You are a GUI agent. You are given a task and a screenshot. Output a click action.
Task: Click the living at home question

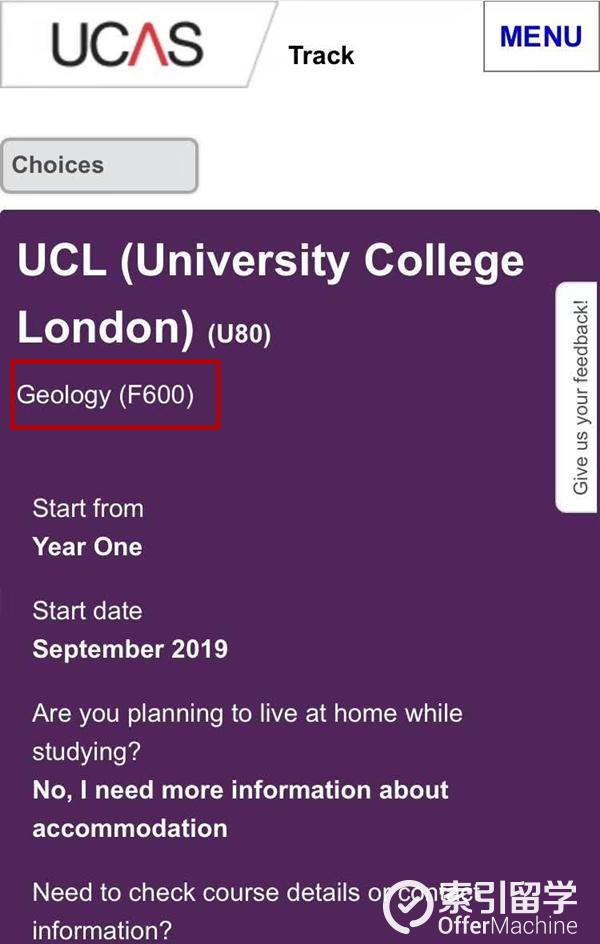click(x=247, y=732)
